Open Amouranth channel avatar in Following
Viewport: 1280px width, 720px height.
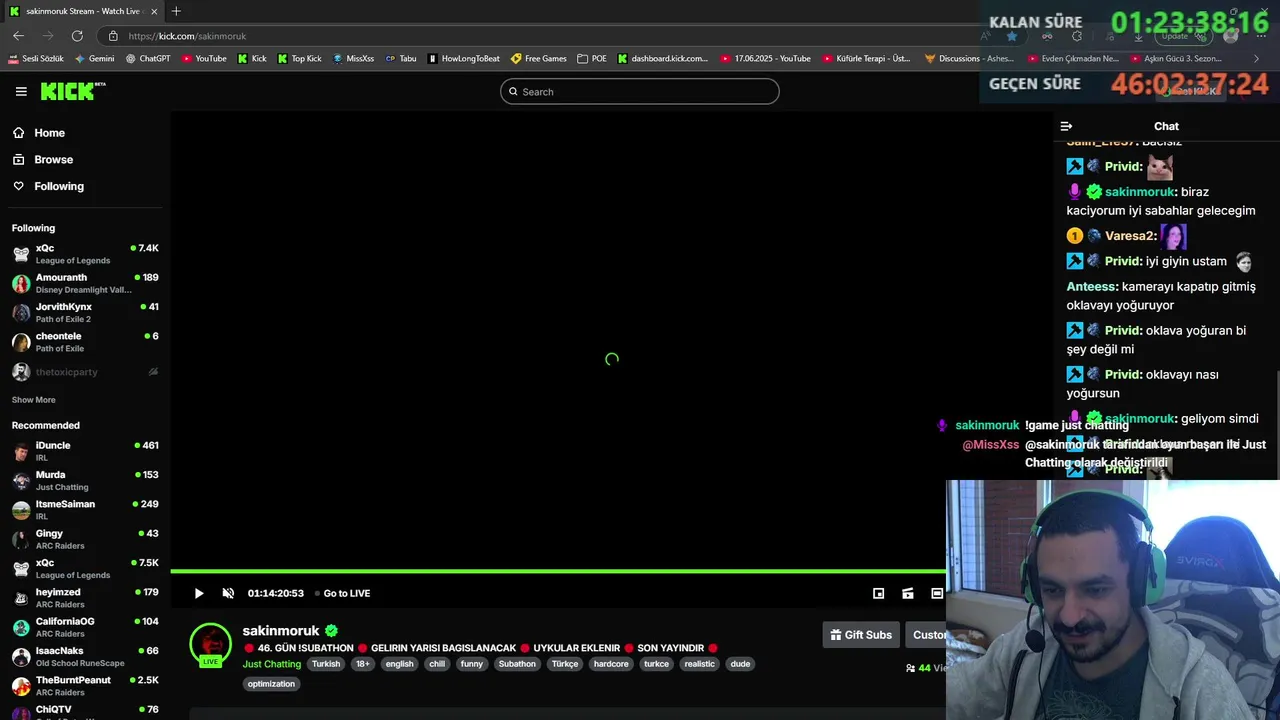21,284
